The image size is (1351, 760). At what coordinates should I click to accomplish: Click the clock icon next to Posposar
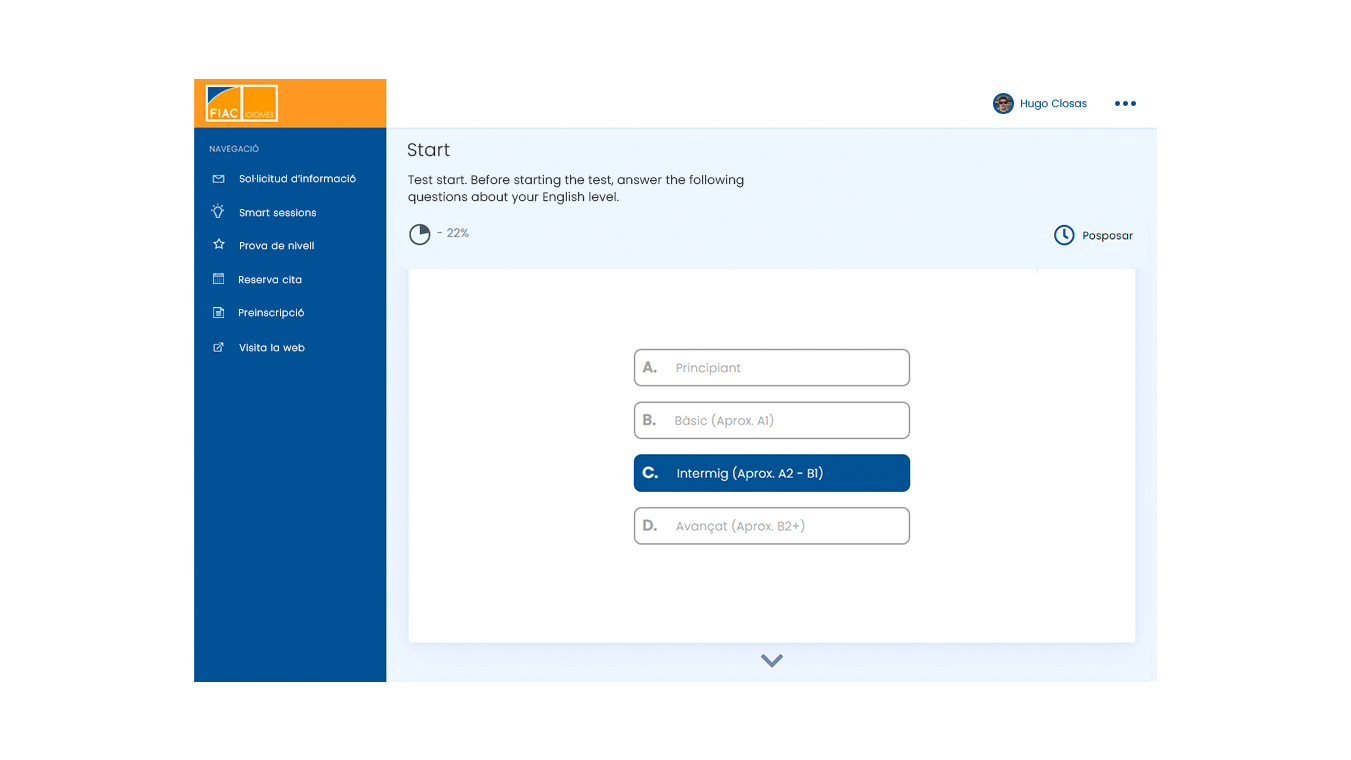[1064, 235]
